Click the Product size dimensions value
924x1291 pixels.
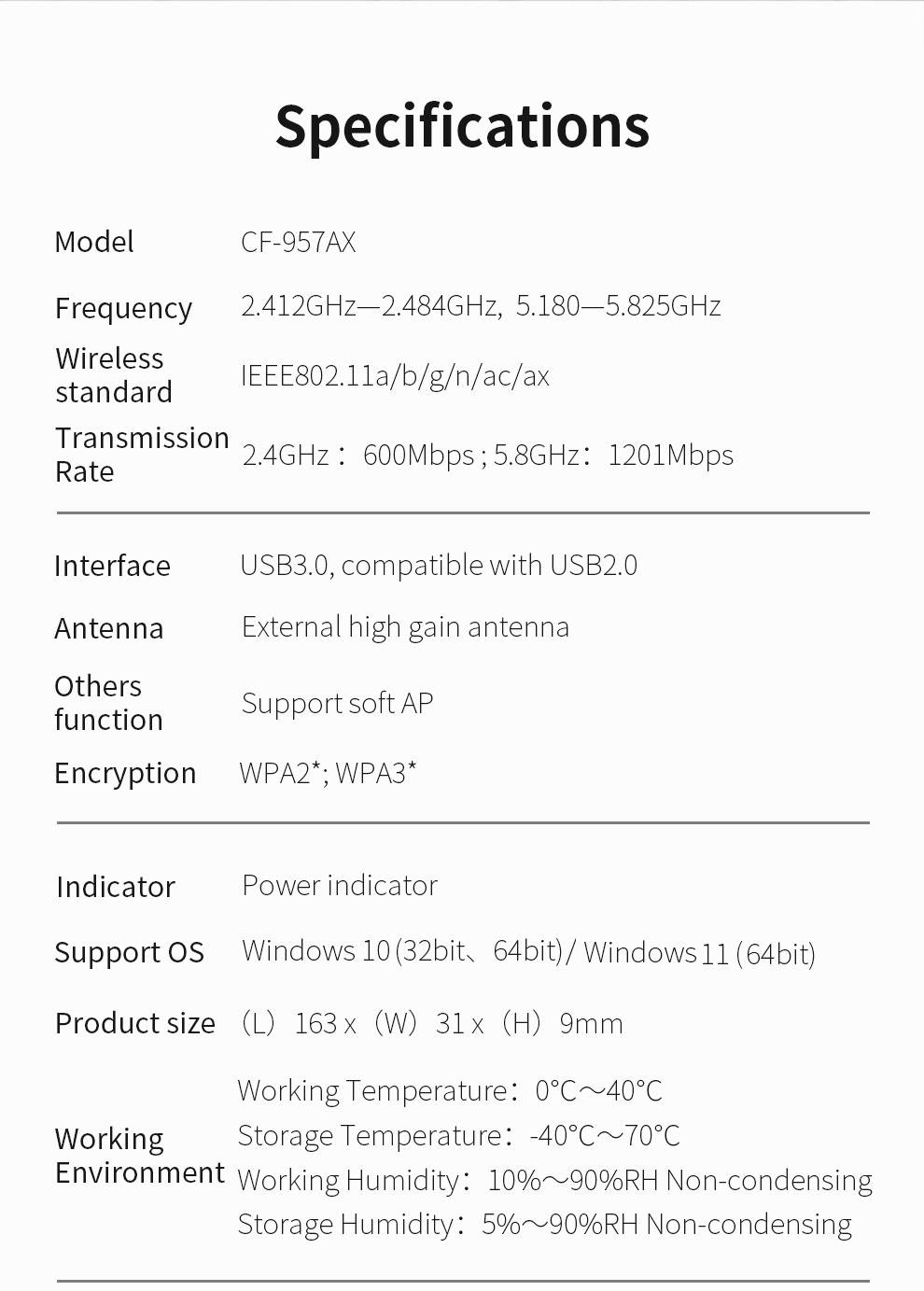point(431,1024)
